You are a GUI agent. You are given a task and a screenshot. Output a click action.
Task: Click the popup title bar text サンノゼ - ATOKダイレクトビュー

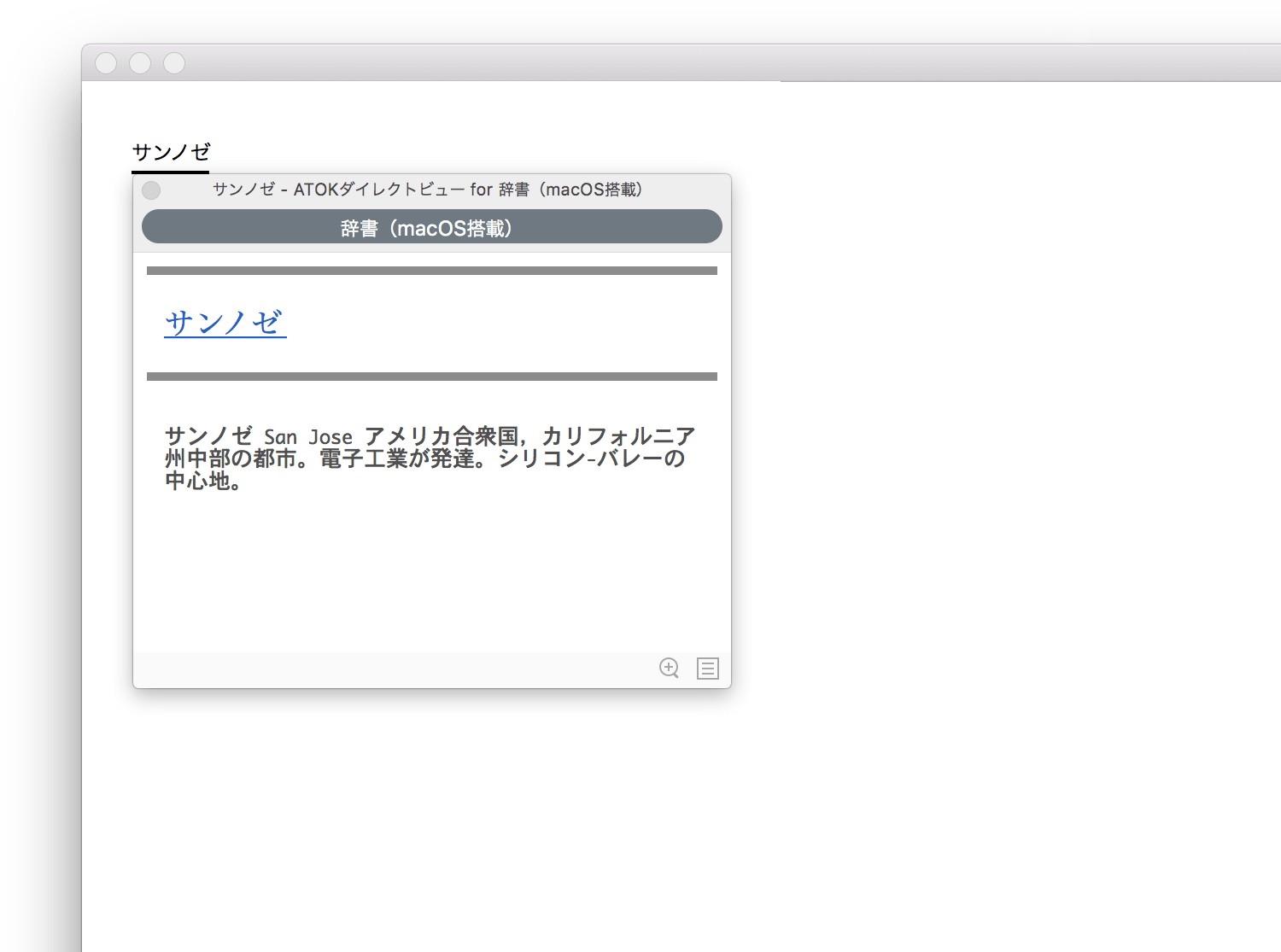click(427, 190)
